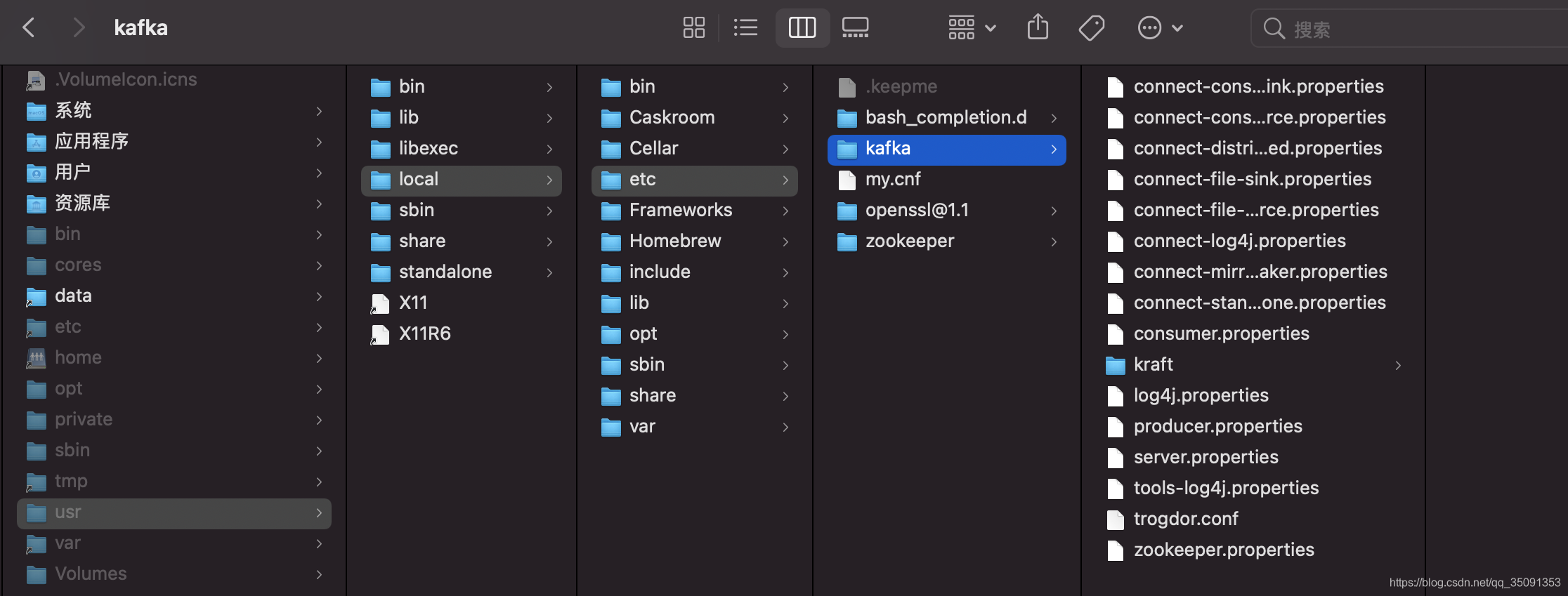Screen dimensions: 1568x596
Task: Click the Tags toolbar icon
Action: point(1092,28)
